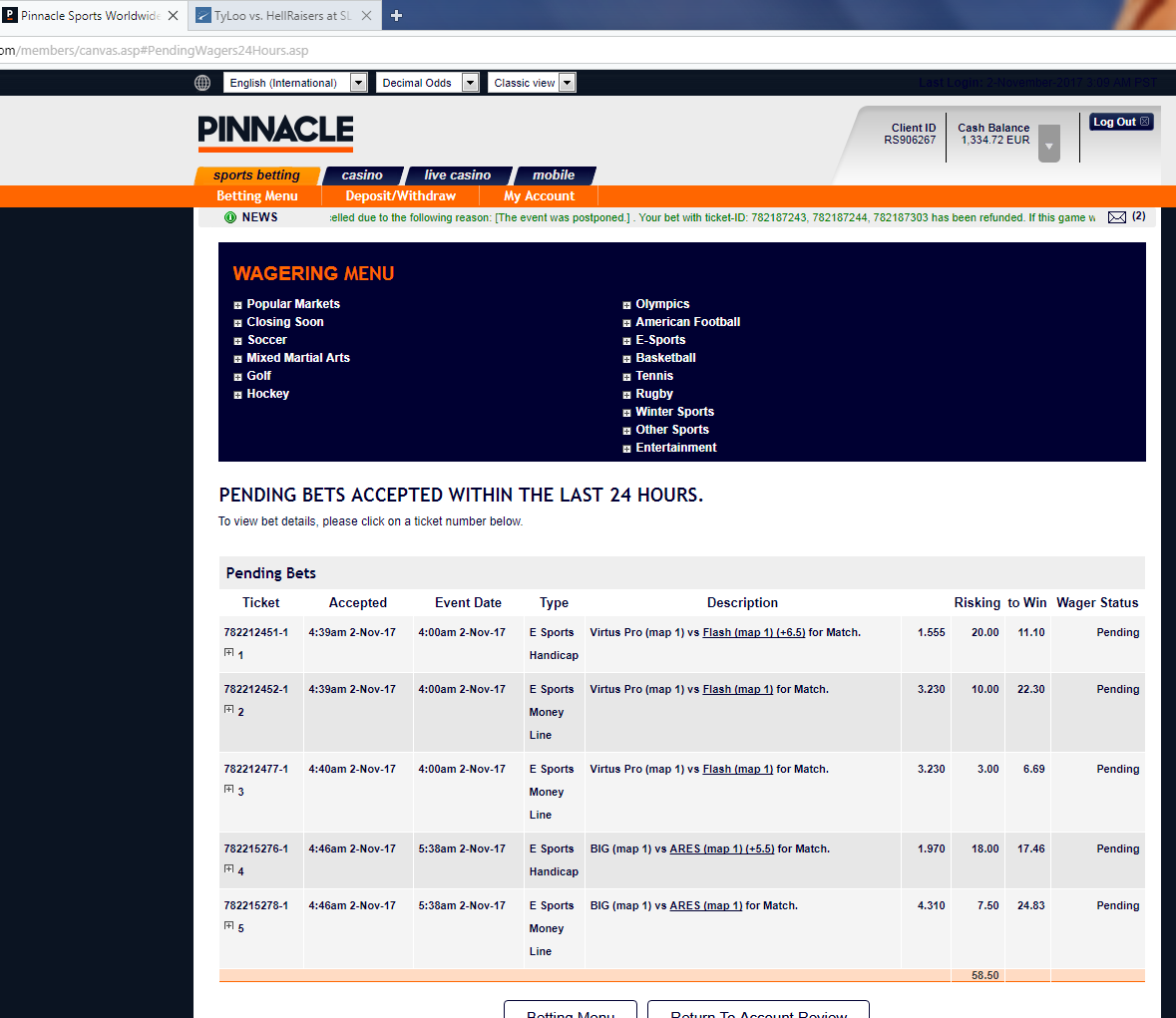1176x1018 pixels.
Task: Switch to the casino tab
Action: point(362,175)
